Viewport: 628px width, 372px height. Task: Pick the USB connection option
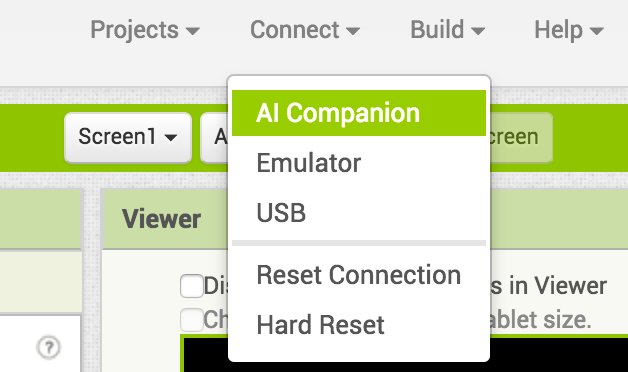pyautogui.click(x=359, y=213)
